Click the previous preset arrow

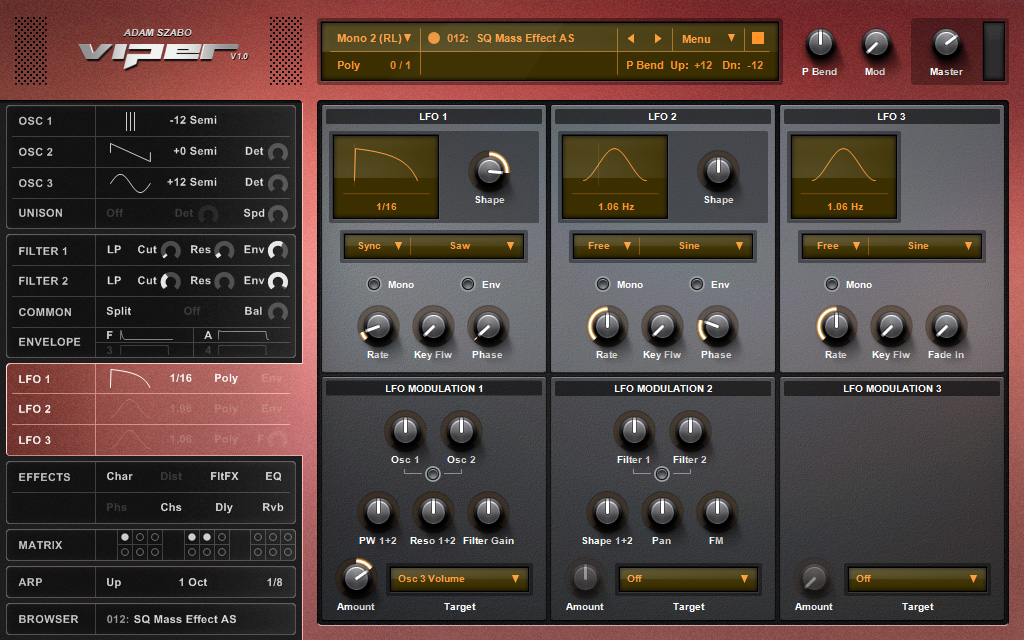[631, 39]
